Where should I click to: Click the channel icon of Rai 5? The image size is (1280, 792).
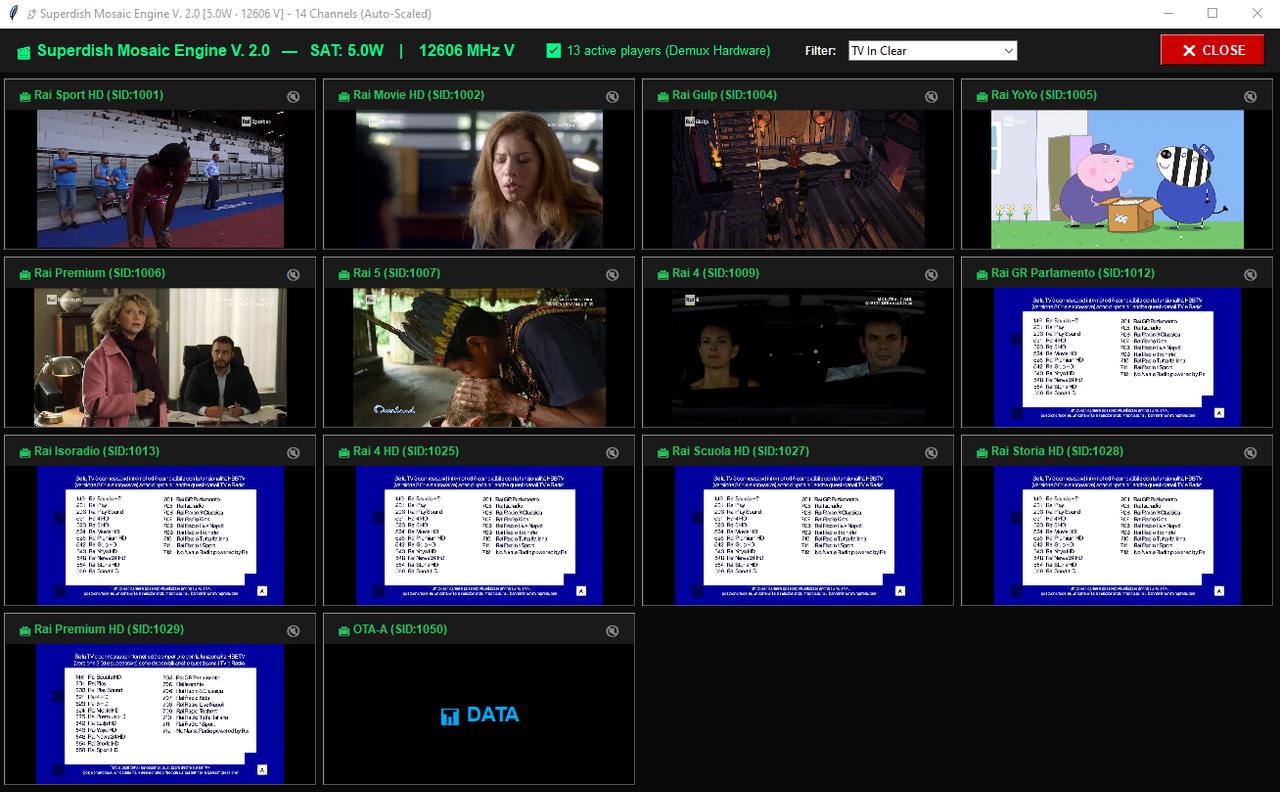coord(343,274)
